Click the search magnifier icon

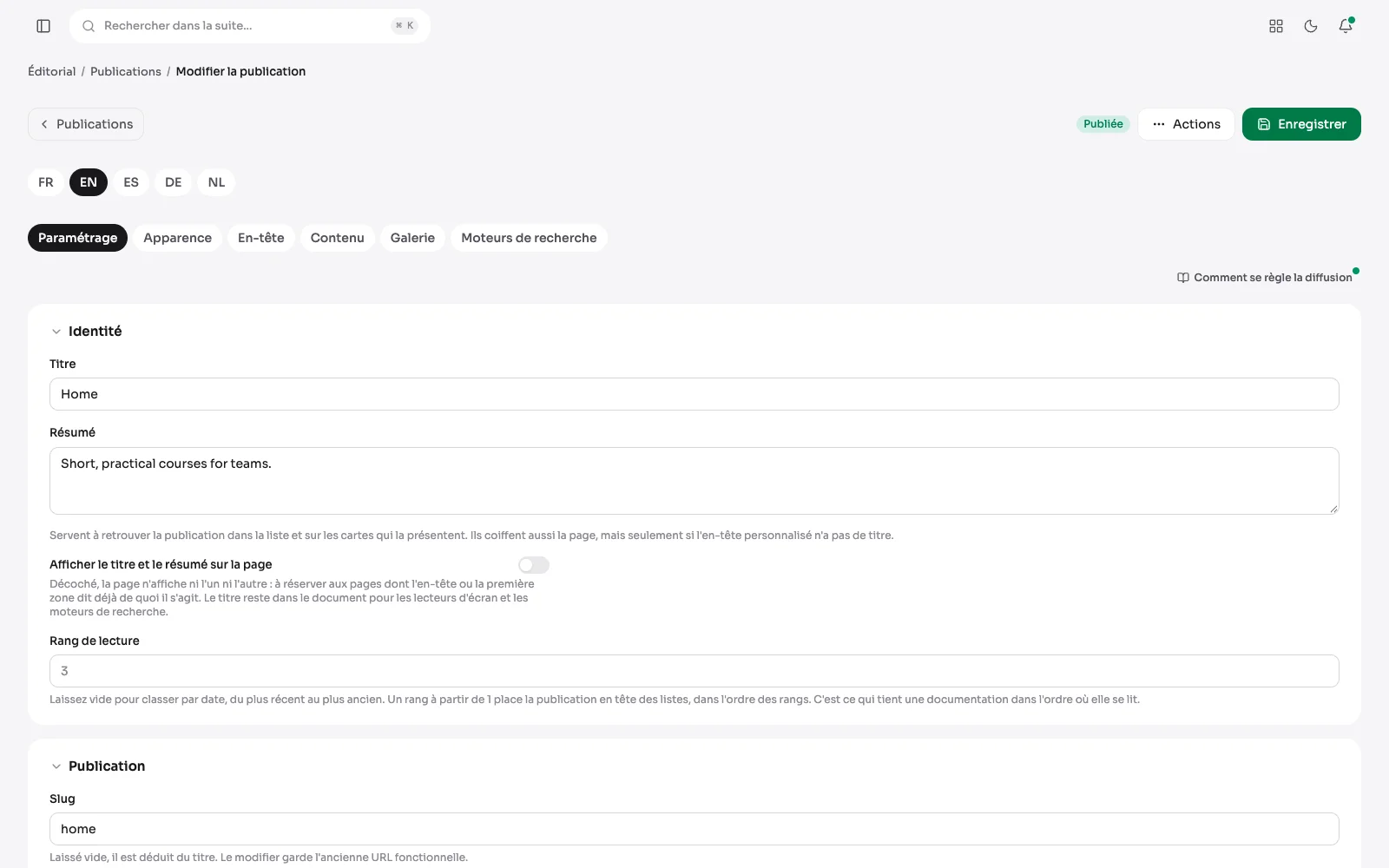tap(89, 26)
